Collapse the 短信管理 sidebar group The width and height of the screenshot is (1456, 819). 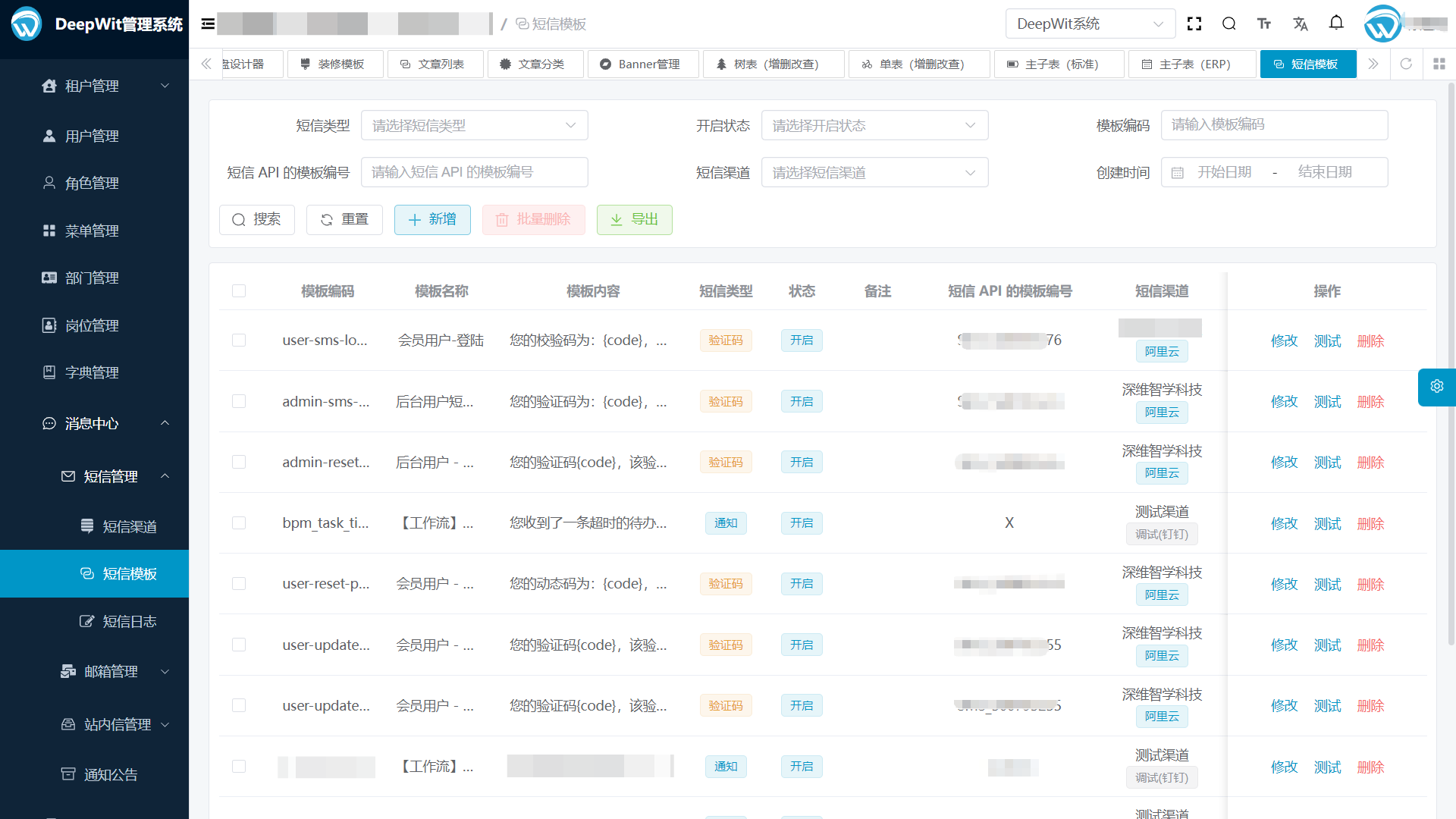pyautogui.click(x=110, y=476)
